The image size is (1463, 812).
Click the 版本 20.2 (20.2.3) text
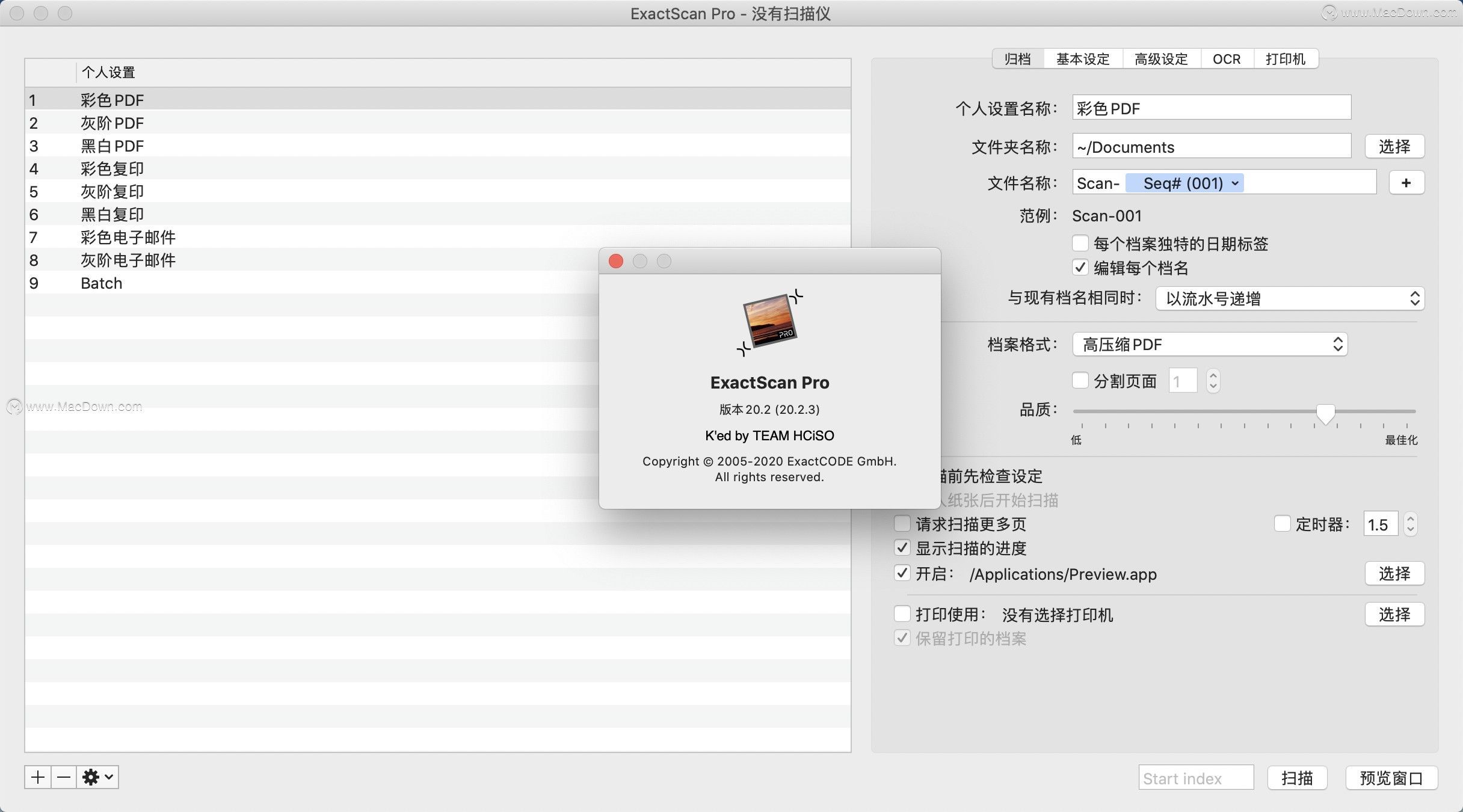(x=769, y=409)
